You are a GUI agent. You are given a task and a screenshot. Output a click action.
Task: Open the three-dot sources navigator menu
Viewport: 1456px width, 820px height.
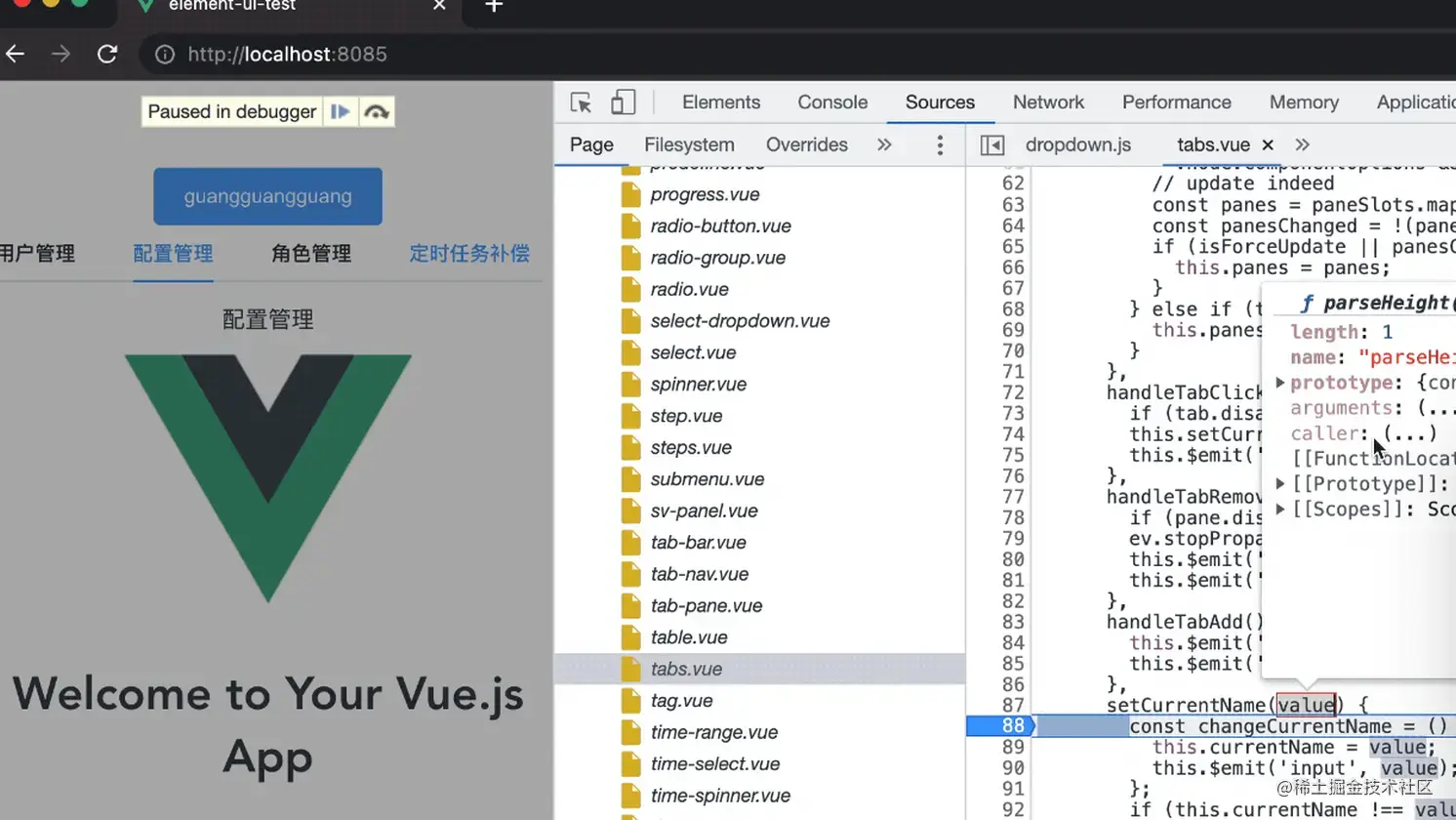[x=939, y=144]
